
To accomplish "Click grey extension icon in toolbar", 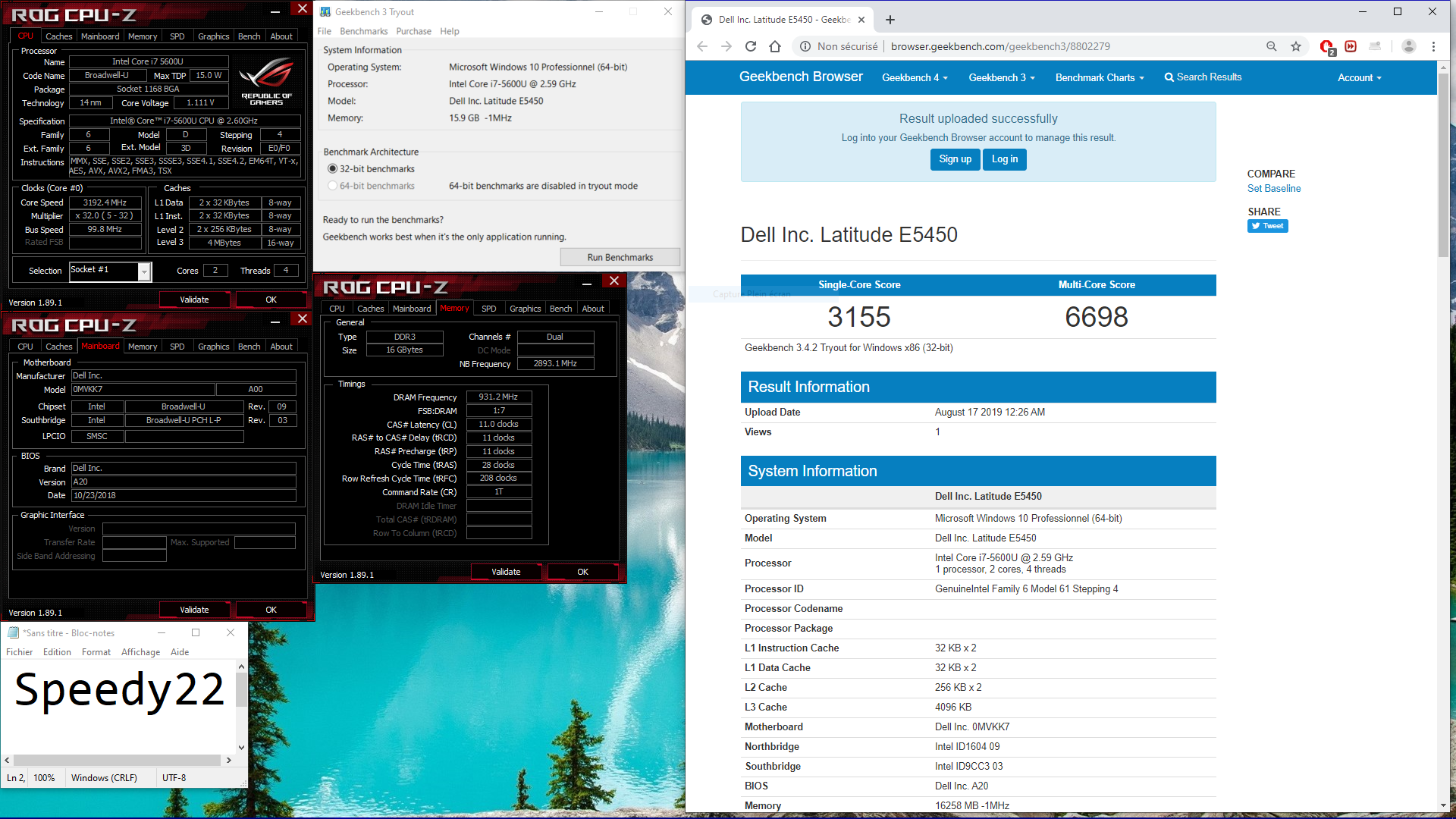I will click(1375, 46).
